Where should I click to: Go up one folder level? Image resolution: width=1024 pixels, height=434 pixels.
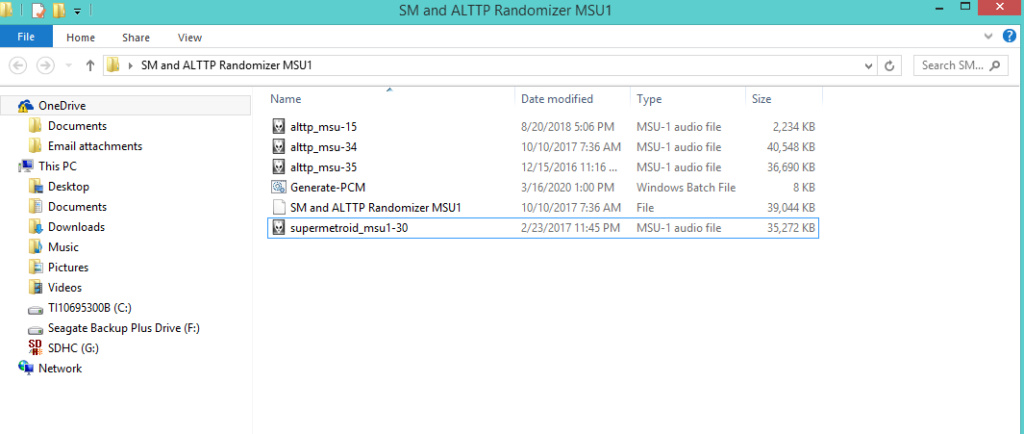point(91,65)
